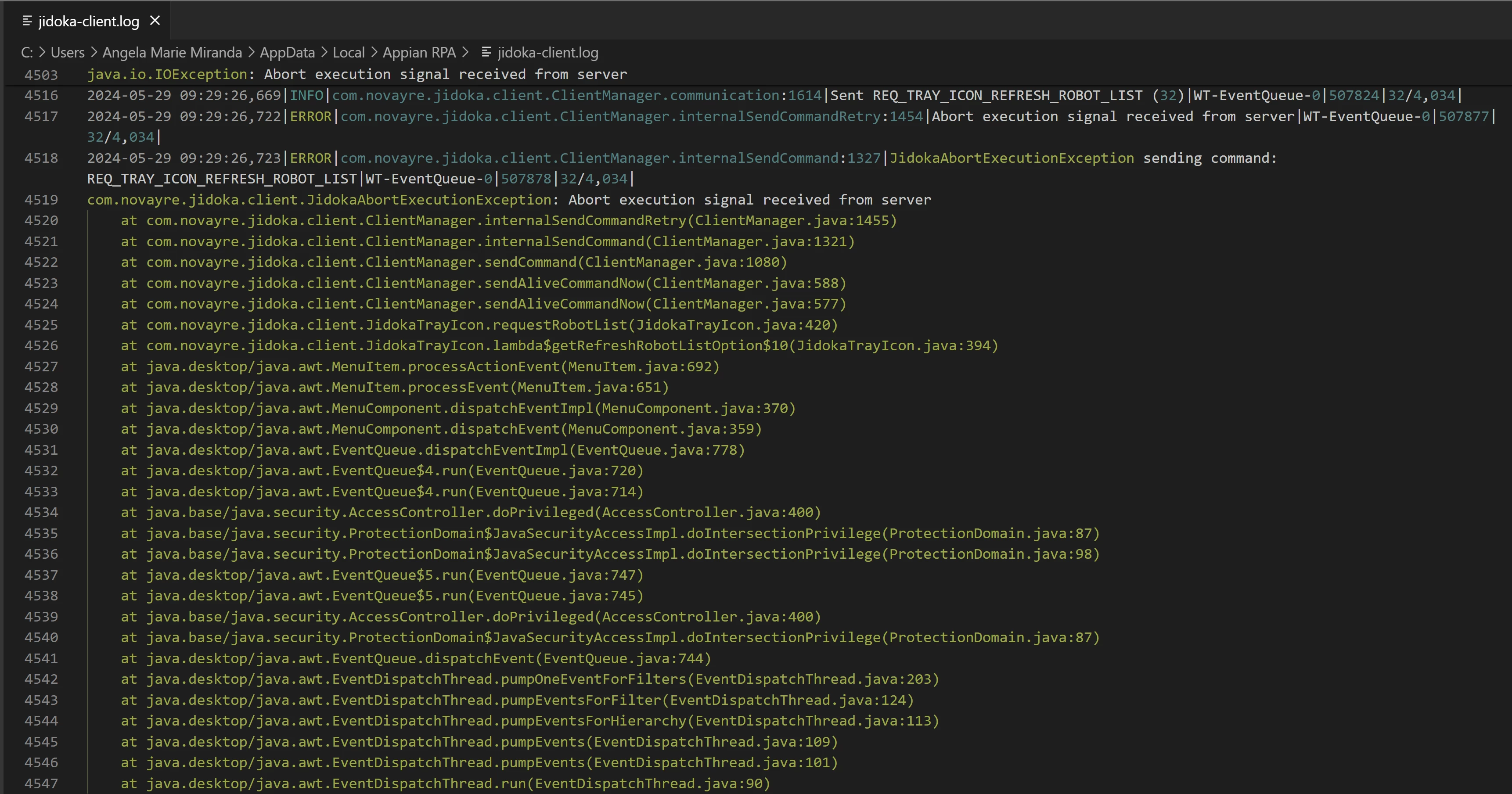Click 'requestRobotList(JidokaTrayIcon.java:420)' text
The height and width of the screenshot is (794, 1512).
point(666,325)
